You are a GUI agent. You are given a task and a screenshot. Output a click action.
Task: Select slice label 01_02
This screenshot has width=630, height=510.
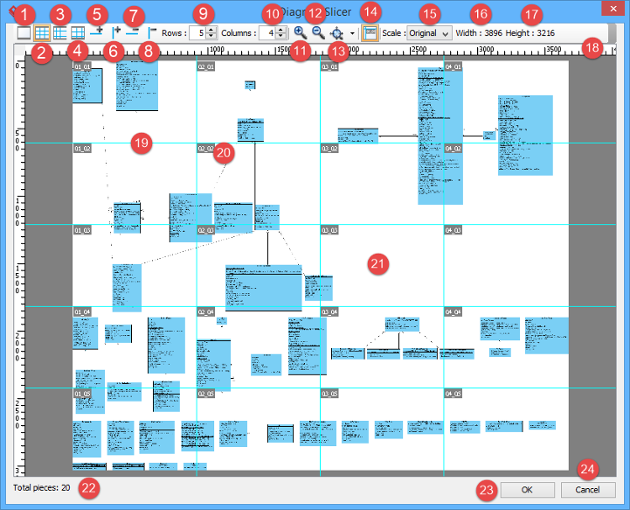[x=82, y=148]
